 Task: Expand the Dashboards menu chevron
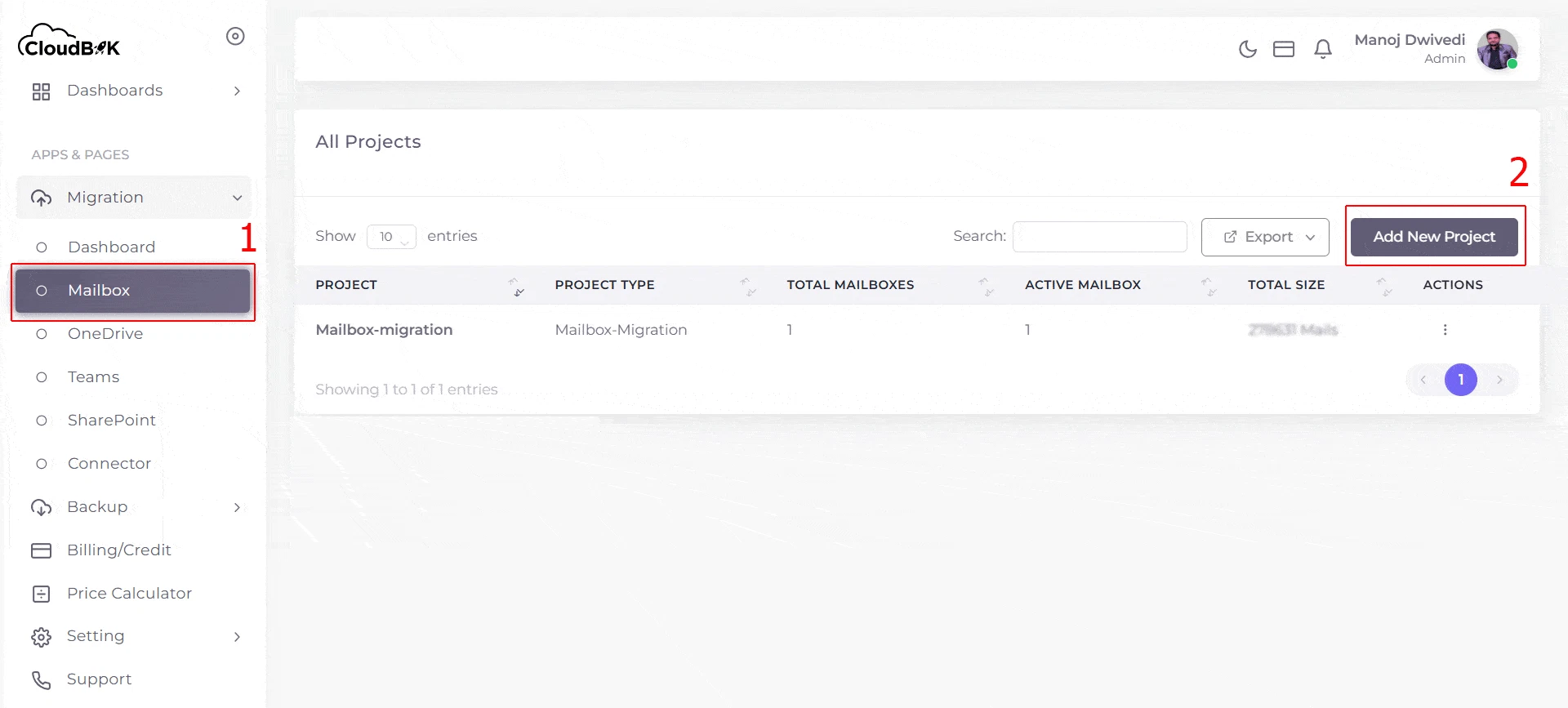click(237, 91)
